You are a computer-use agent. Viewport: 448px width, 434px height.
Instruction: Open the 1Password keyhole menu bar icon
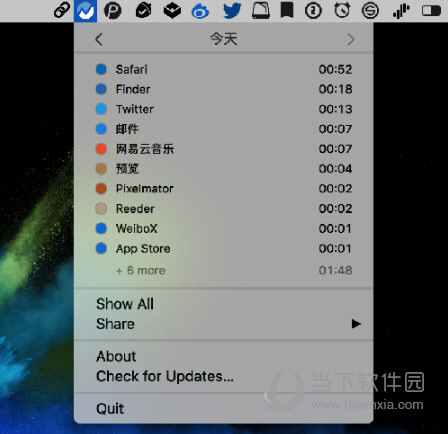click(313, 11)
